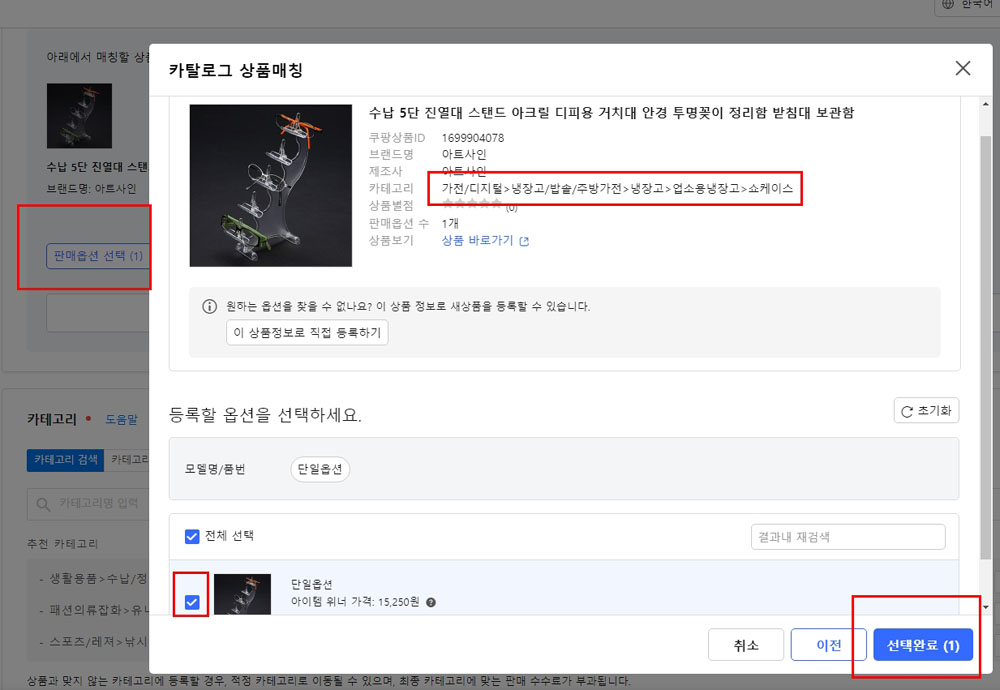Click the 쿠팡상품ID value 1699904078
This screenshot has height=690, width=1000.
[473, 138]
